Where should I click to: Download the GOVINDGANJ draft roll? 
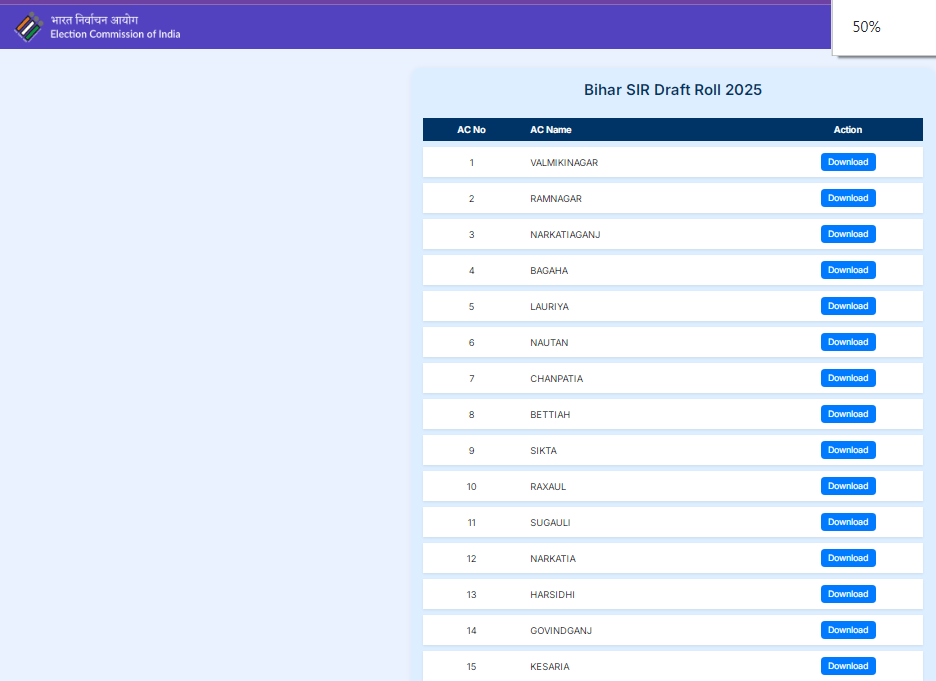847,630
